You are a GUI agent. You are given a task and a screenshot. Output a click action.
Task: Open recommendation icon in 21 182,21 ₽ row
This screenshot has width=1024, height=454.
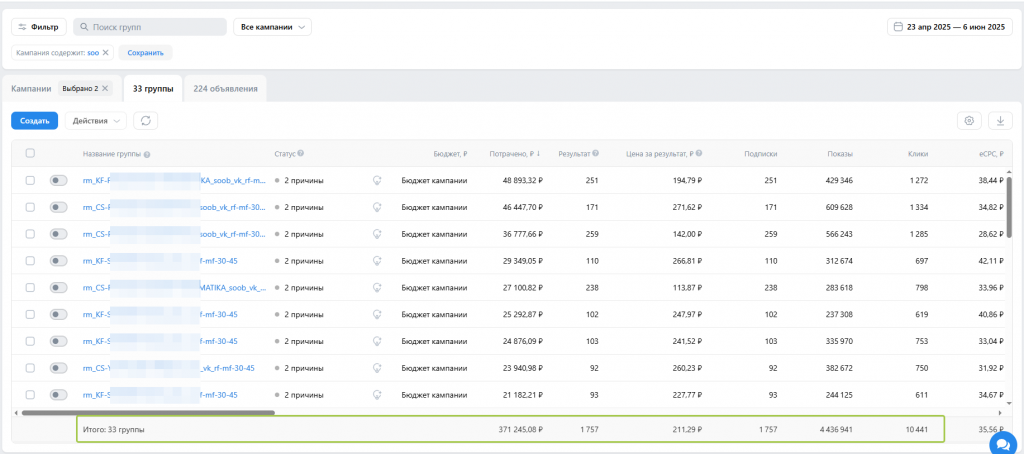377,395
